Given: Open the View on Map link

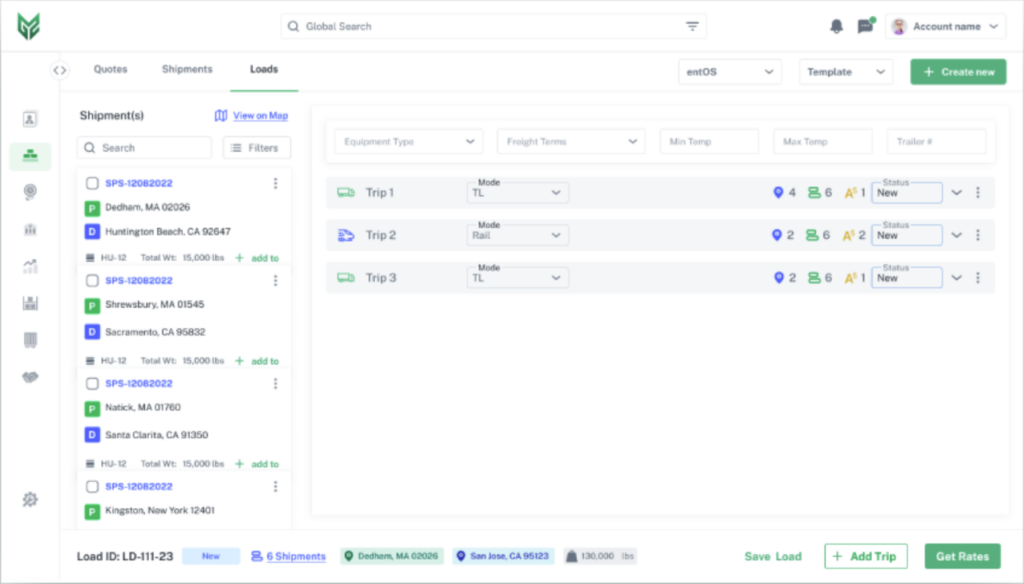Looking at the screenshot, I should tap(252, 116).
